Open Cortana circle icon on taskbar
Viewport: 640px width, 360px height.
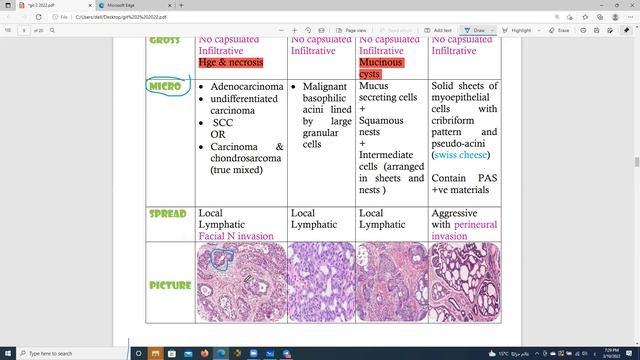(x=138, y=353)
